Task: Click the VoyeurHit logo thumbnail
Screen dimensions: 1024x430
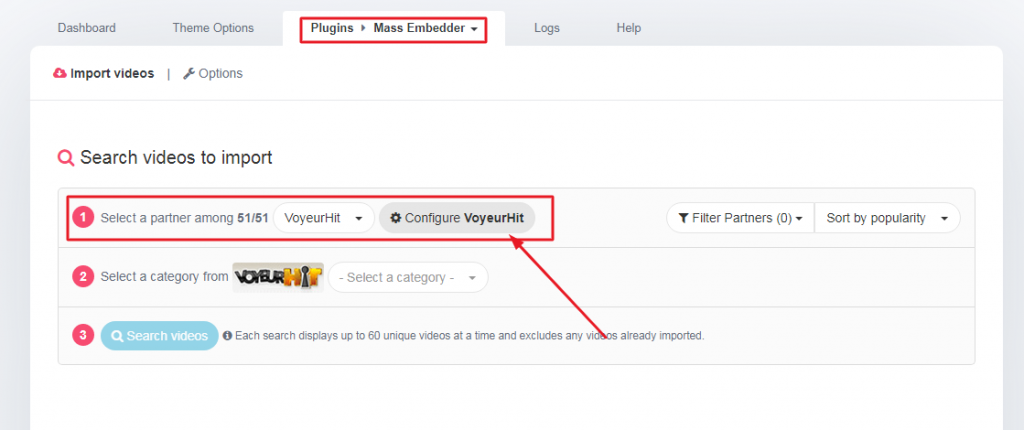Action: (278, 277)
